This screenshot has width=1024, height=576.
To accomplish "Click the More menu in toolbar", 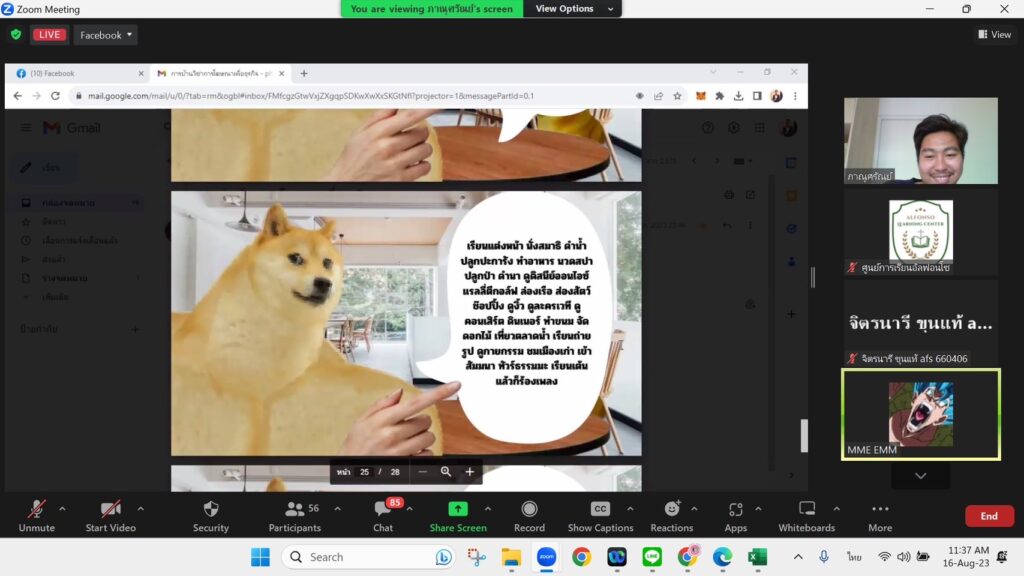I will click(880, 509).
